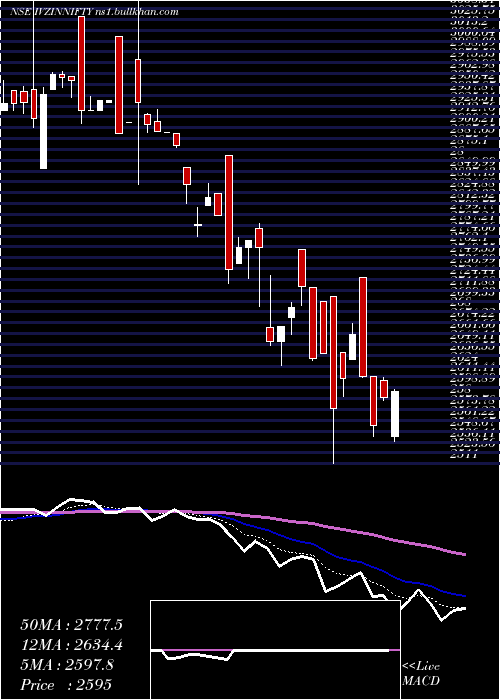This screenshot has width=500, height=700.
Task: Open the MACD inset chart box
Action: pos(275,650)
